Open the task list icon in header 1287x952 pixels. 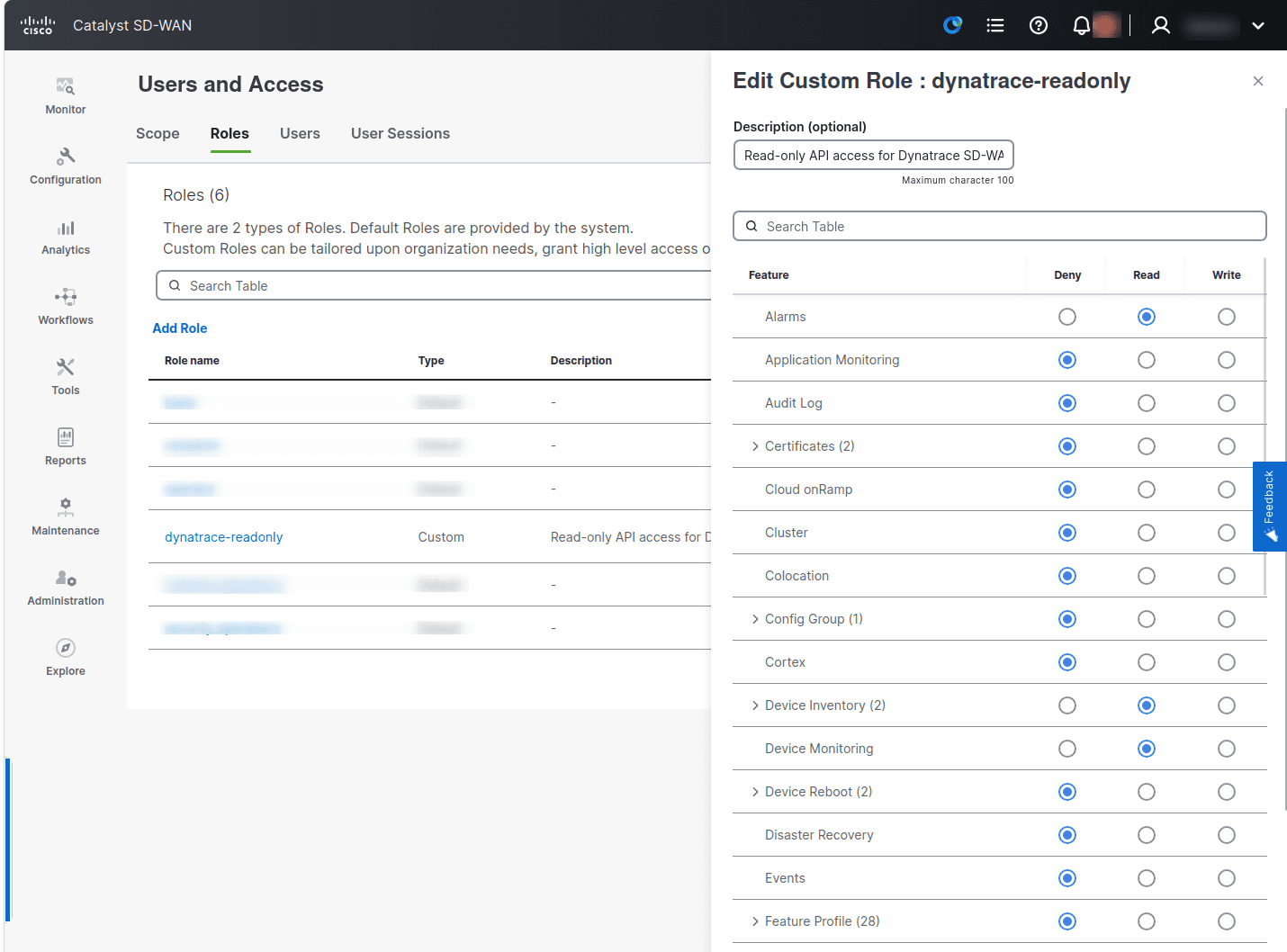[995, 25]
